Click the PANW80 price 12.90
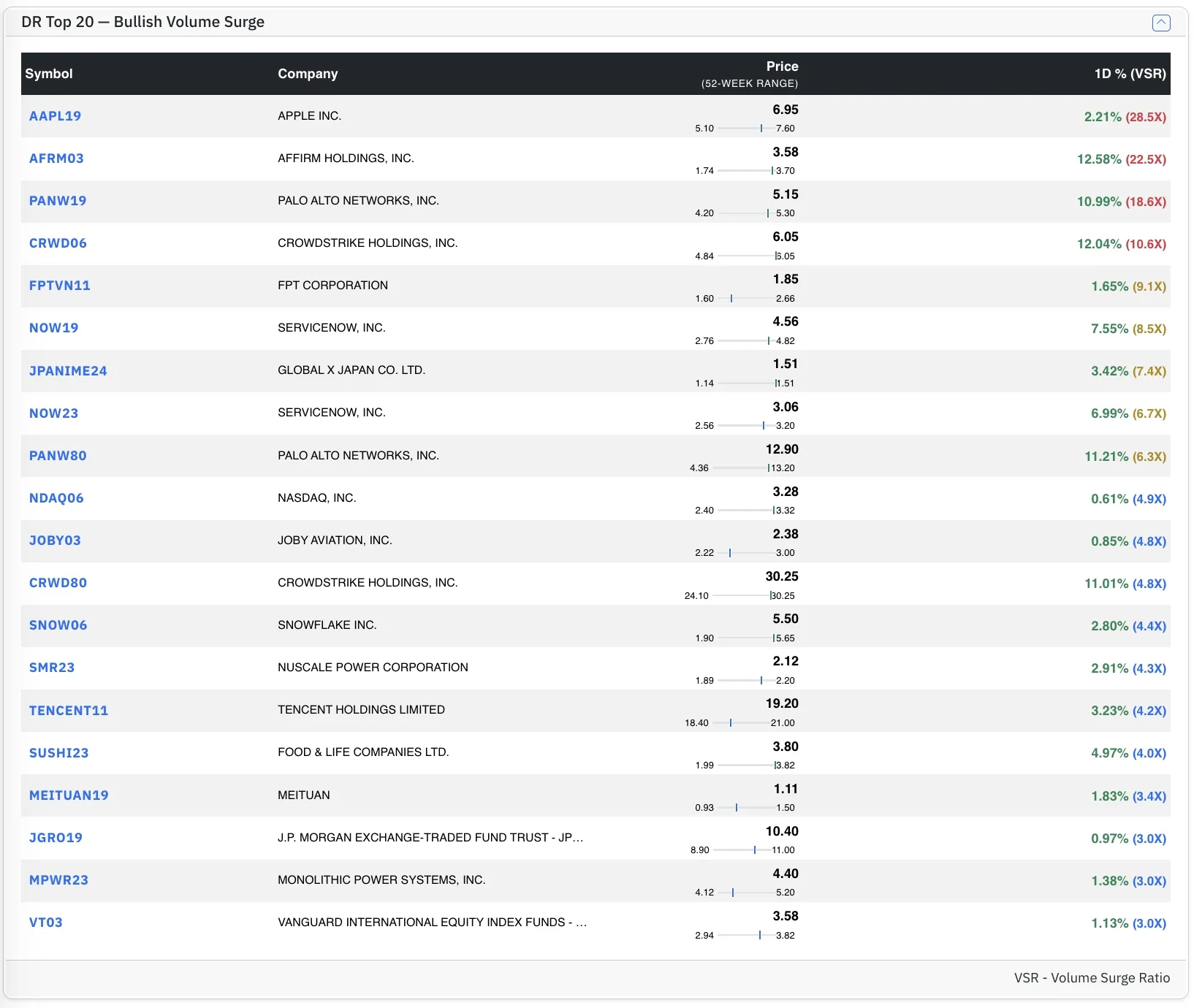 (782, 449)
